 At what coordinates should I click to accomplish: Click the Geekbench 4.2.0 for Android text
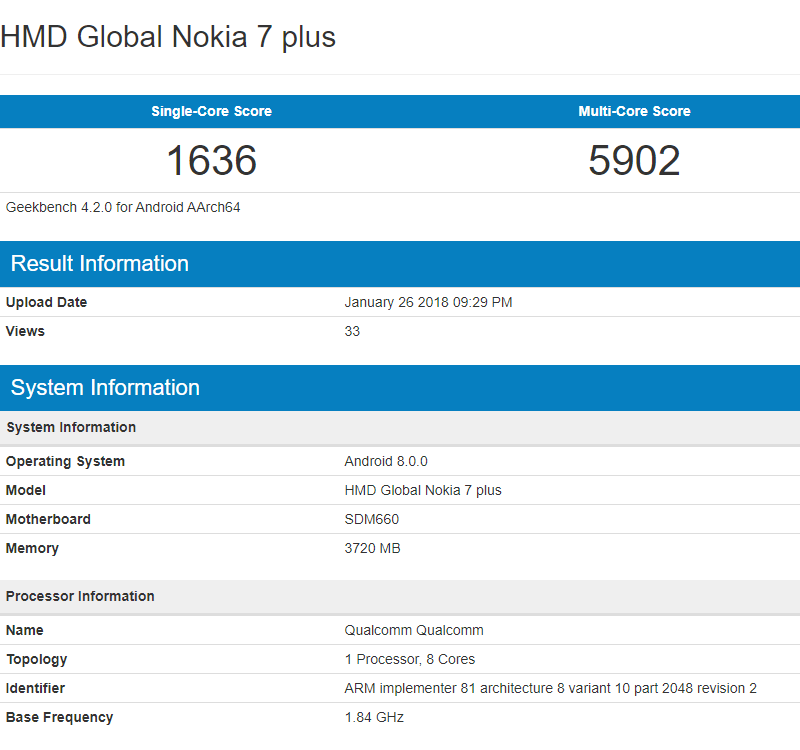(x=123, y=208)
